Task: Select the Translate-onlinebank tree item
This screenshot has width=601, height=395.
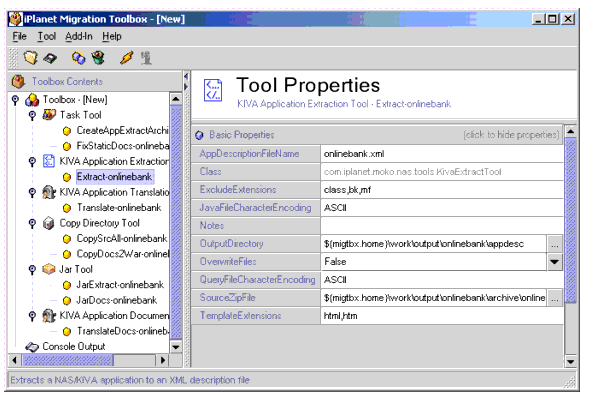Action: (x=119, y=208)
